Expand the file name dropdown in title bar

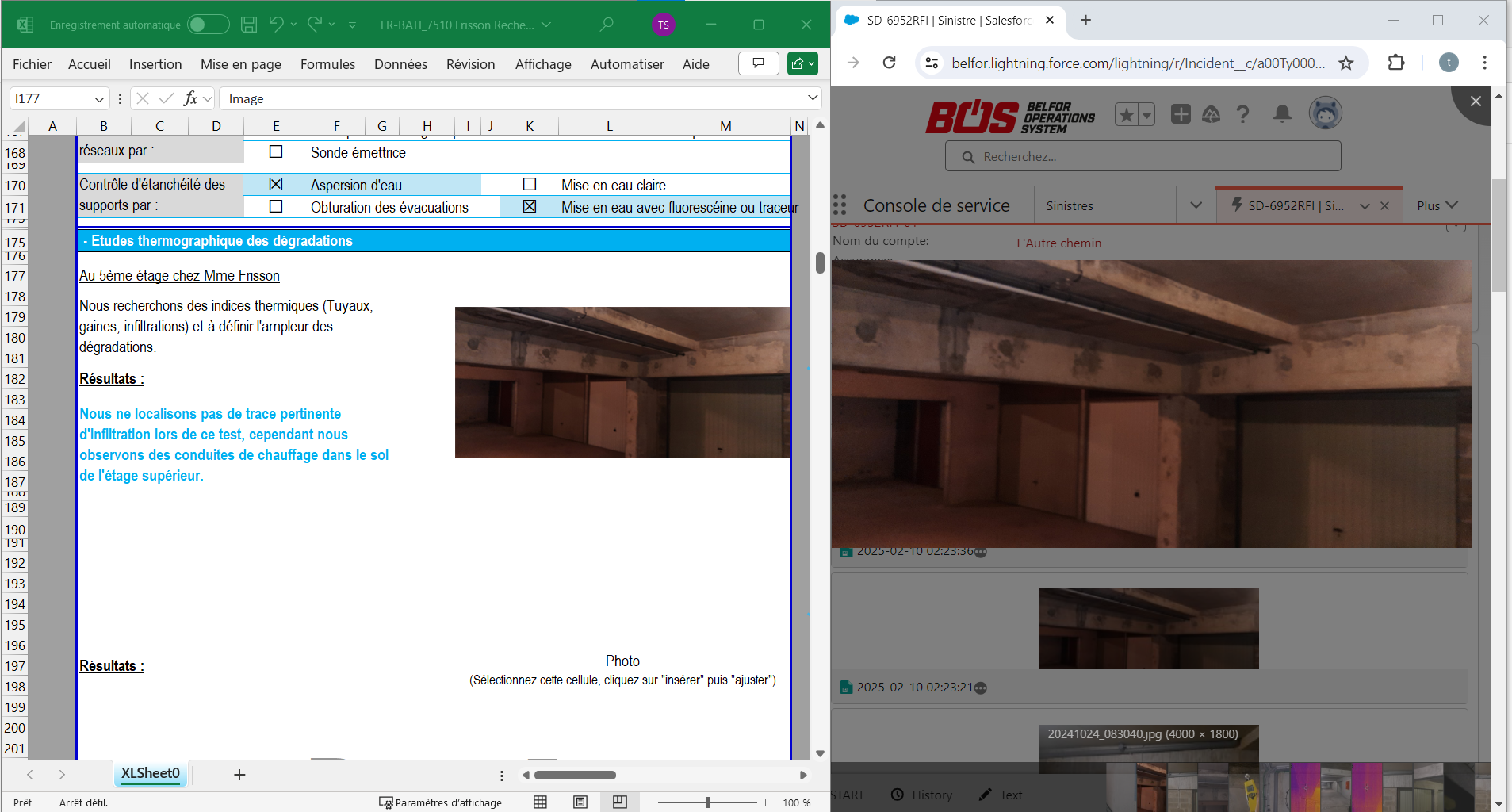click(x=546, y=25)
